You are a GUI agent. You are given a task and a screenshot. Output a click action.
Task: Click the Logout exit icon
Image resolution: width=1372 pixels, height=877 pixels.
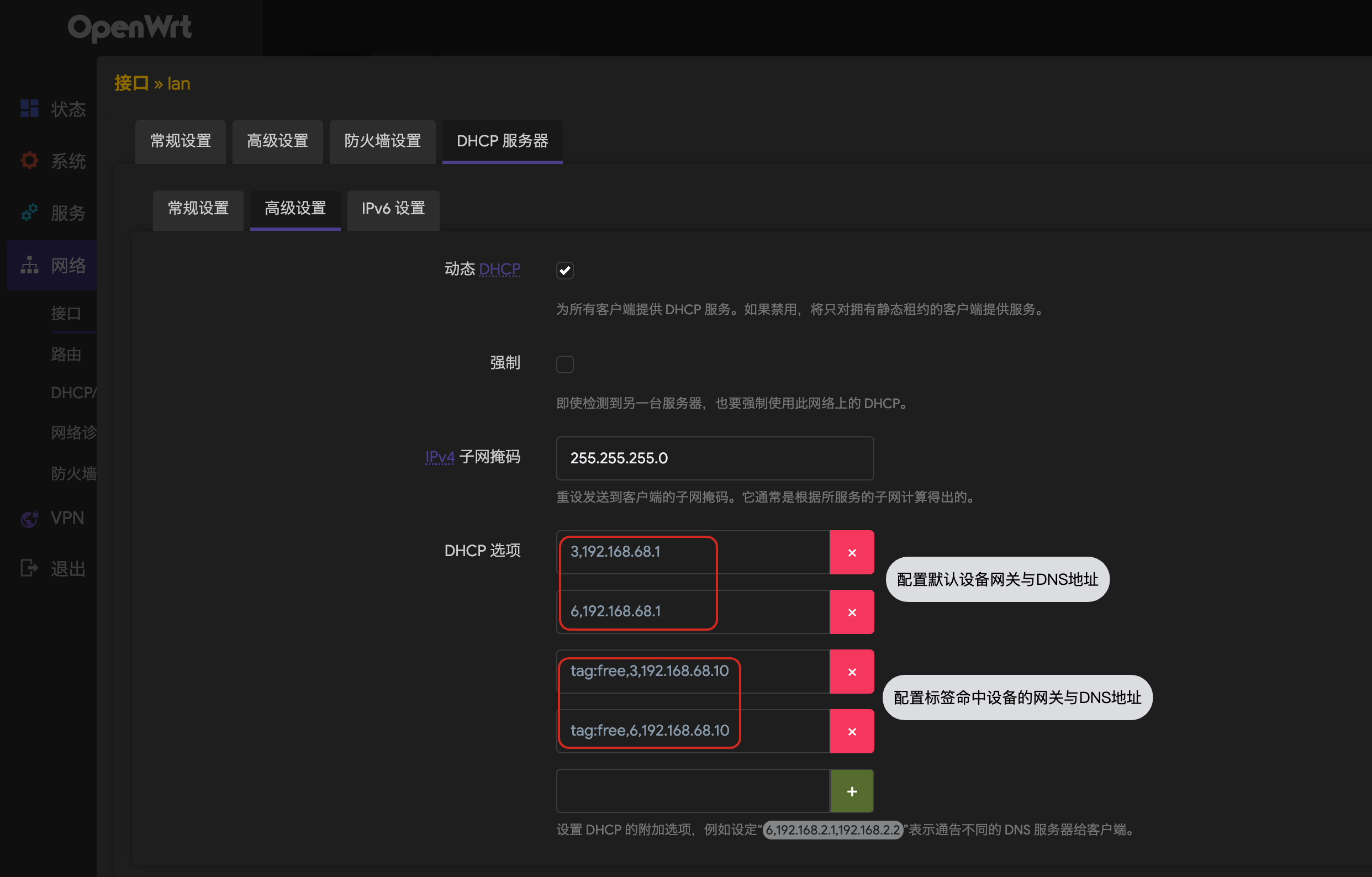point(29,568)
